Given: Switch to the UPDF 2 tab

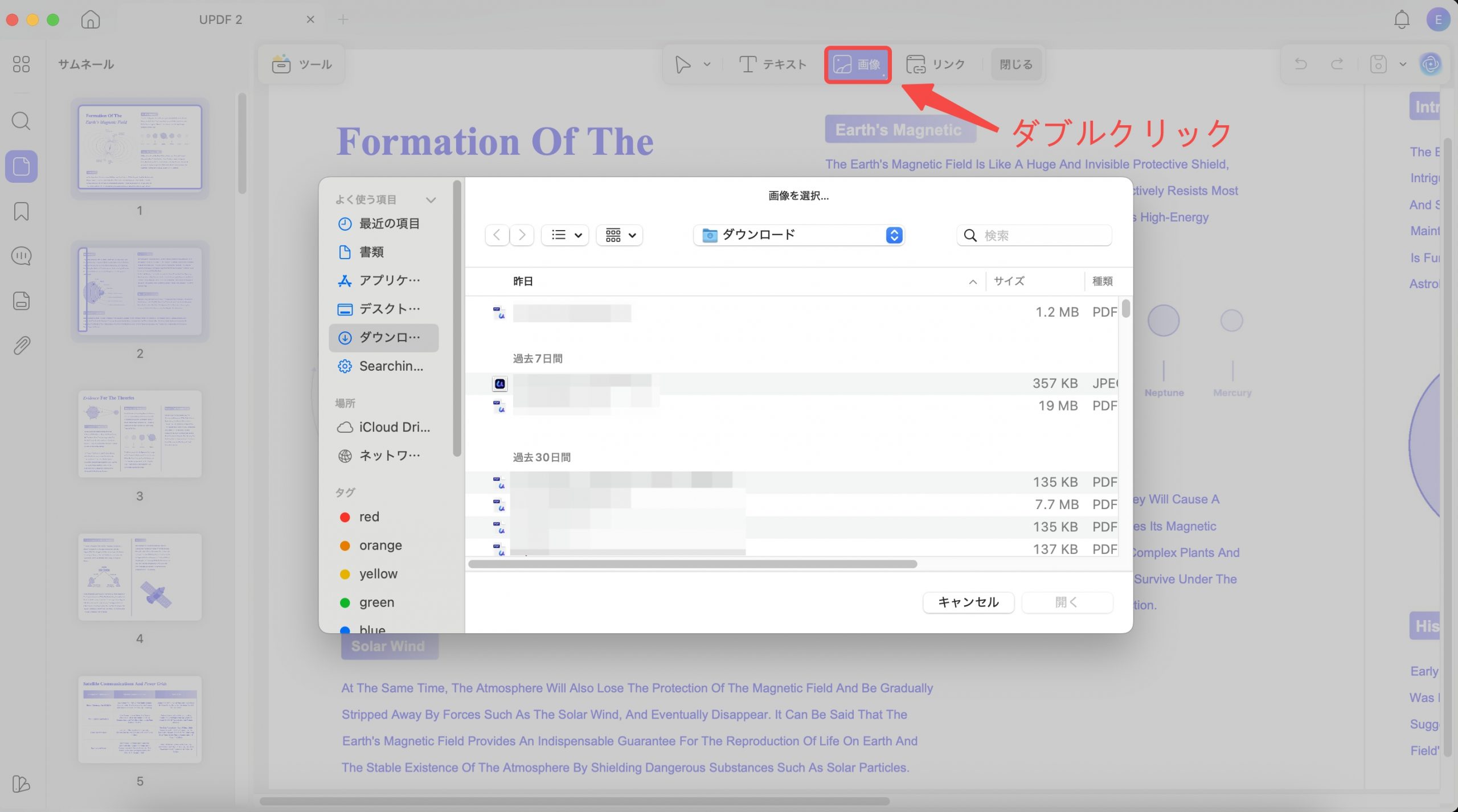Looking at the screenshot, I should click(x=220, y=19).
